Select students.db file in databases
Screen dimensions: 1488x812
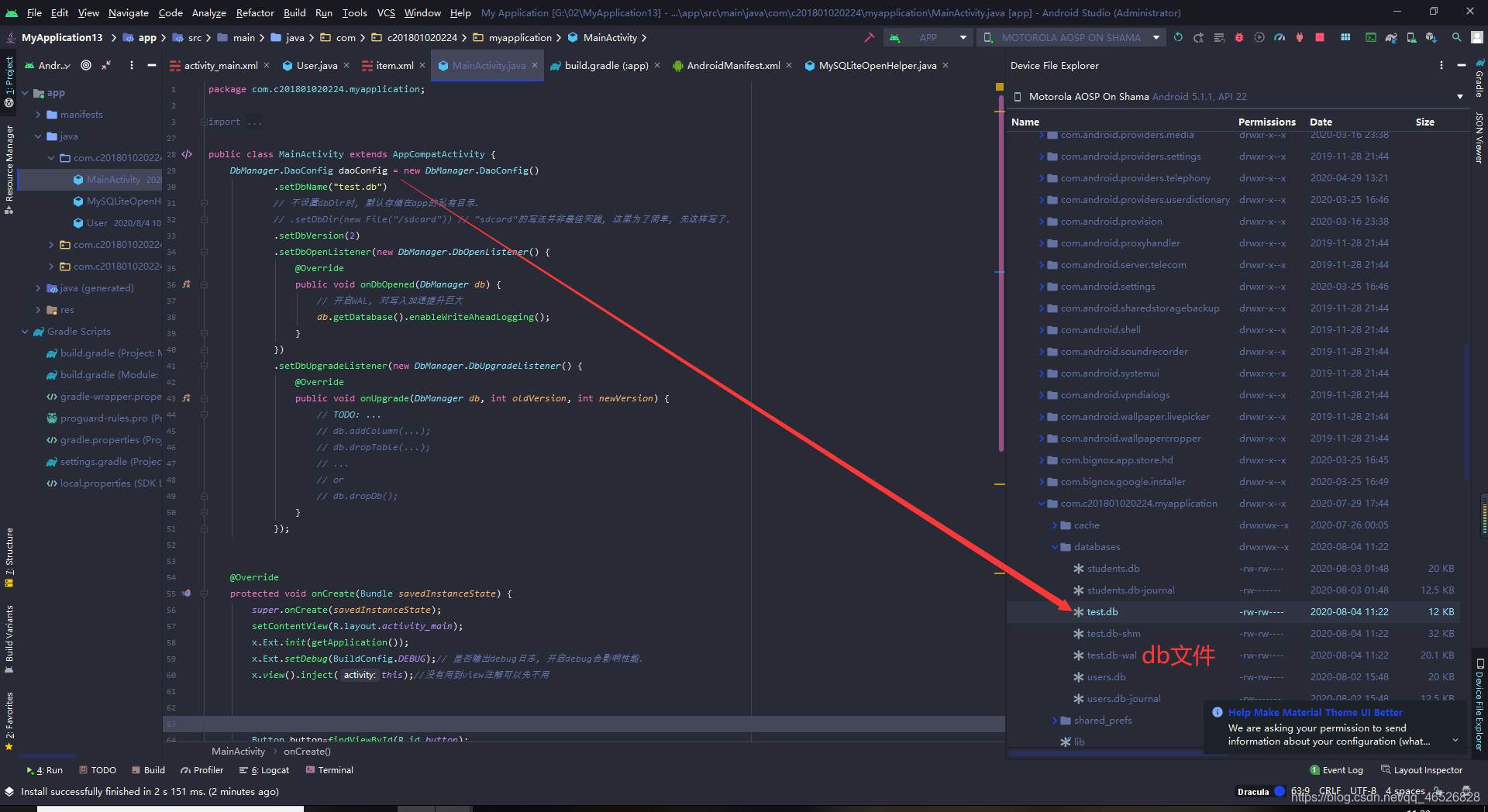tap(1113, 569)
